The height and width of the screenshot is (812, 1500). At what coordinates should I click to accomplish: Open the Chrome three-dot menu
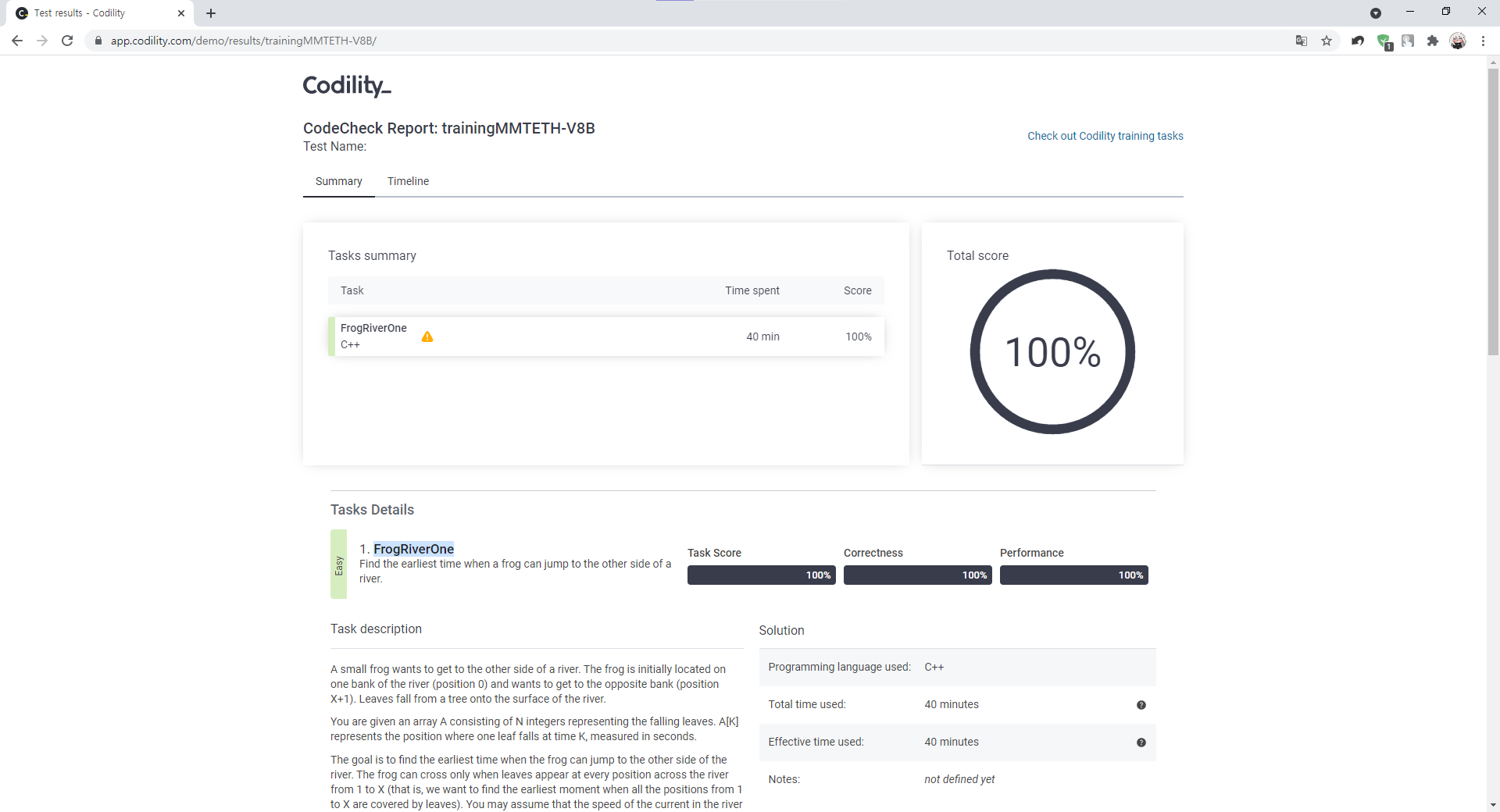point(1483,41)
